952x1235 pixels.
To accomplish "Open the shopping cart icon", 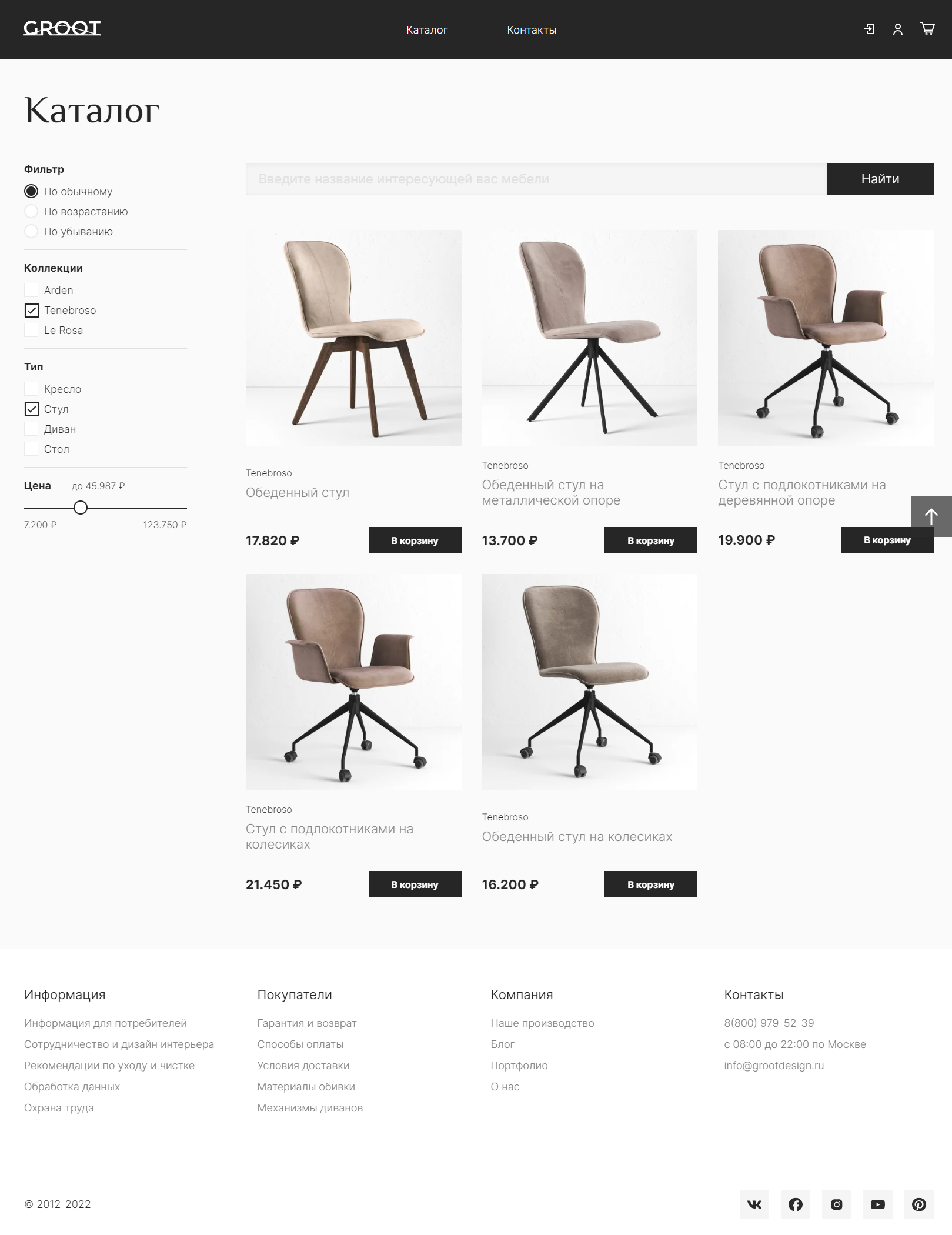I will tap(927, 29).
